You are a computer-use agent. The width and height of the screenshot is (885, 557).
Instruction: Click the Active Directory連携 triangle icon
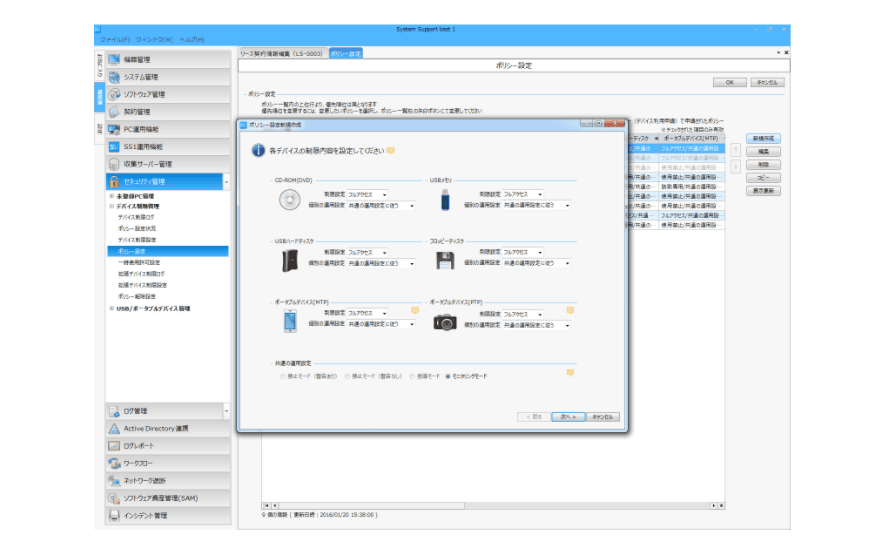click(x=114, y=429)
